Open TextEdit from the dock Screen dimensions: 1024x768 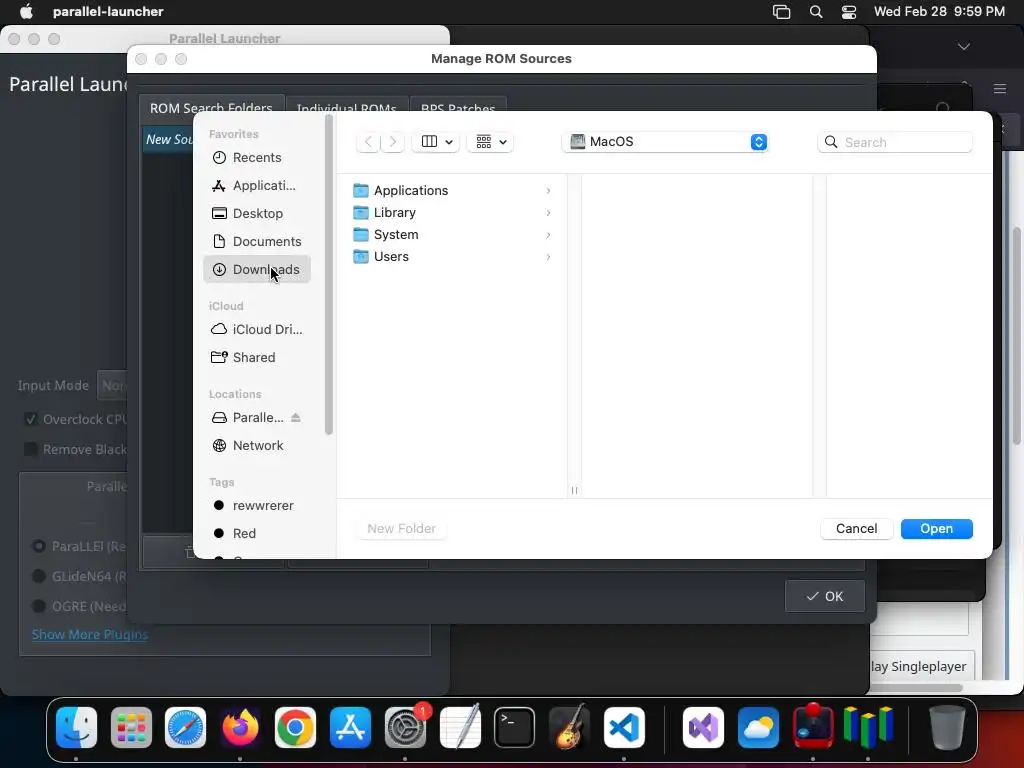click(x=460, y=728)
